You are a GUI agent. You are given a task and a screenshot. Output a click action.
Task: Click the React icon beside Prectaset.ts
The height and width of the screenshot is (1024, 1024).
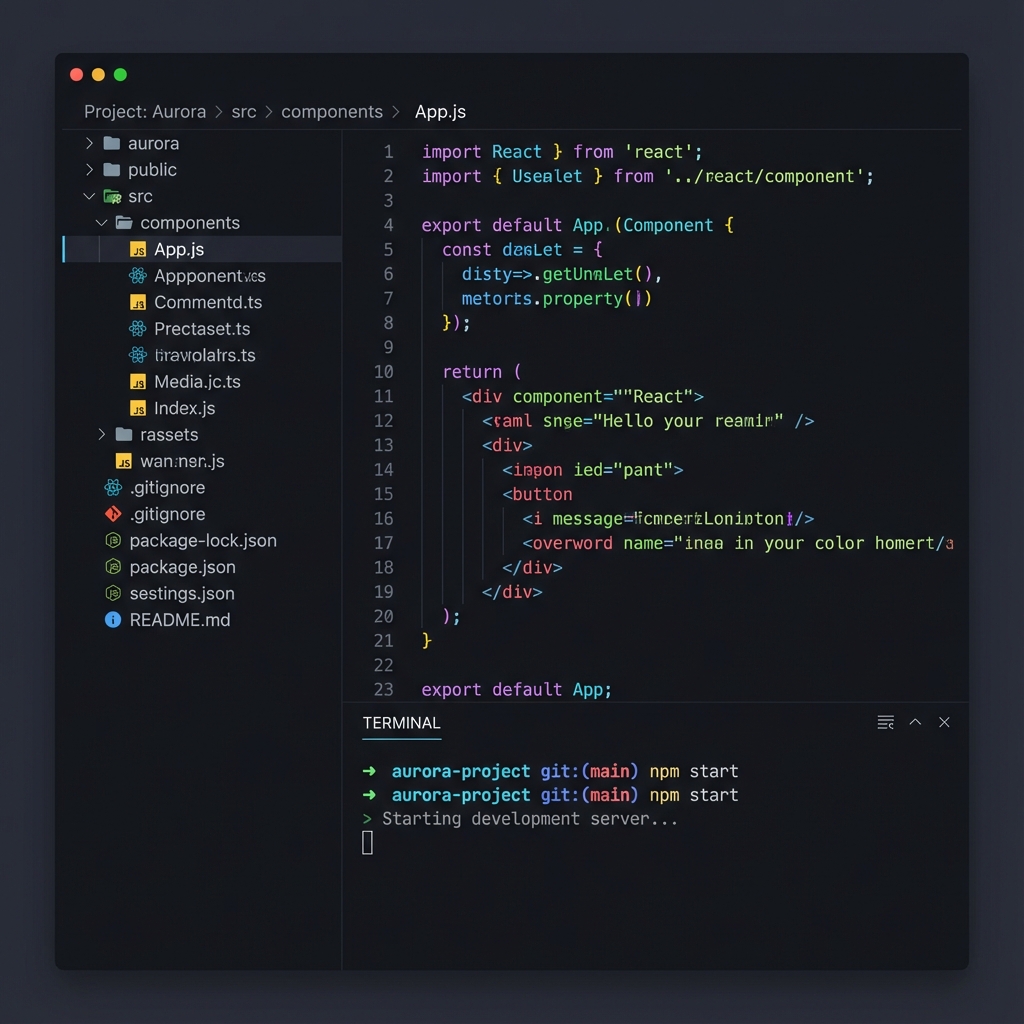[138, 329]
